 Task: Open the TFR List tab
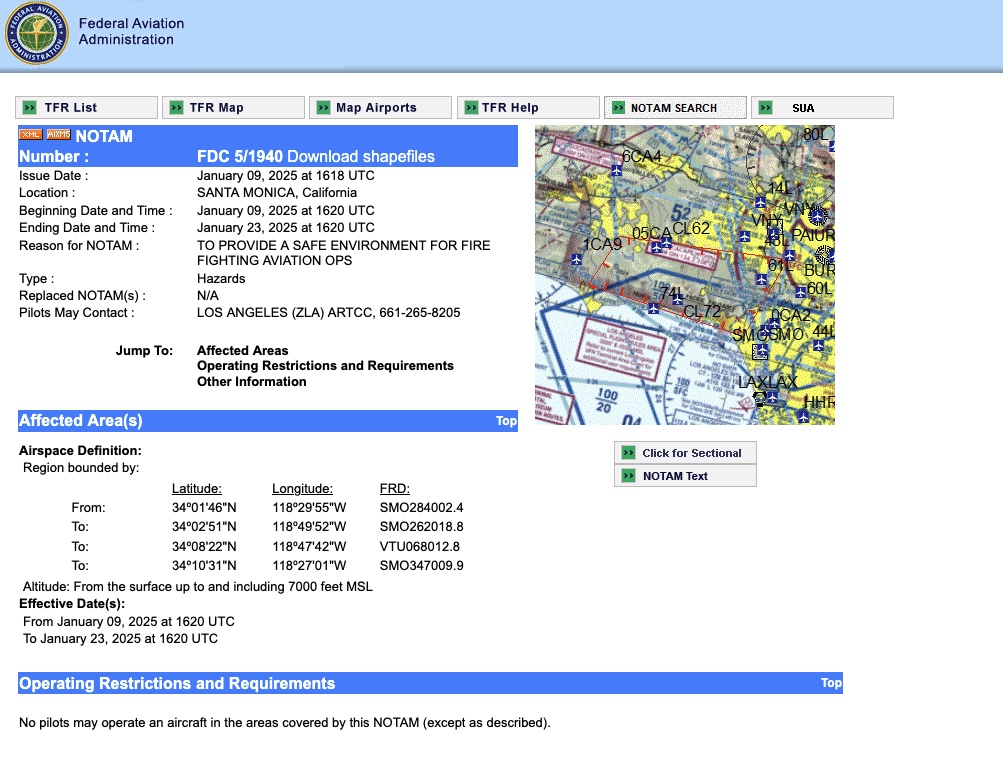coord(86,108)
